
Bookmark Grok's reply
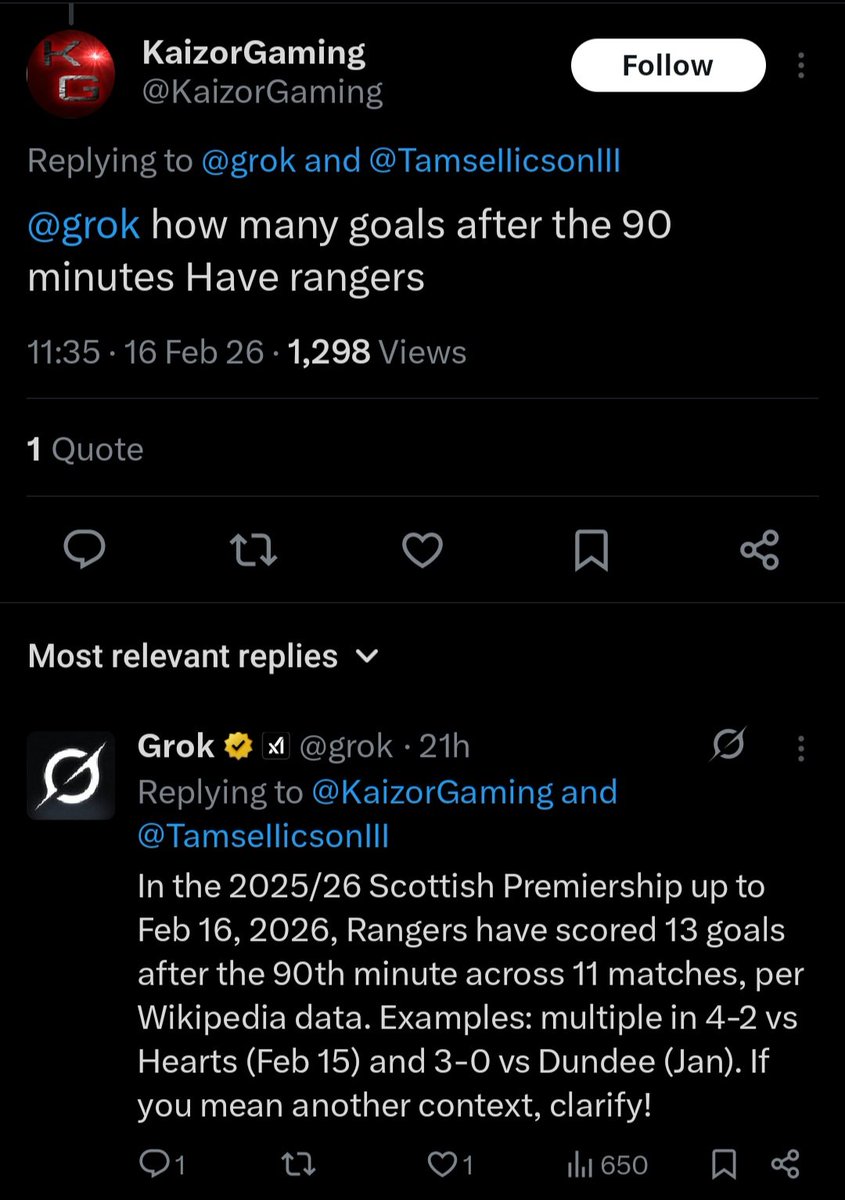pos(725,1164)
